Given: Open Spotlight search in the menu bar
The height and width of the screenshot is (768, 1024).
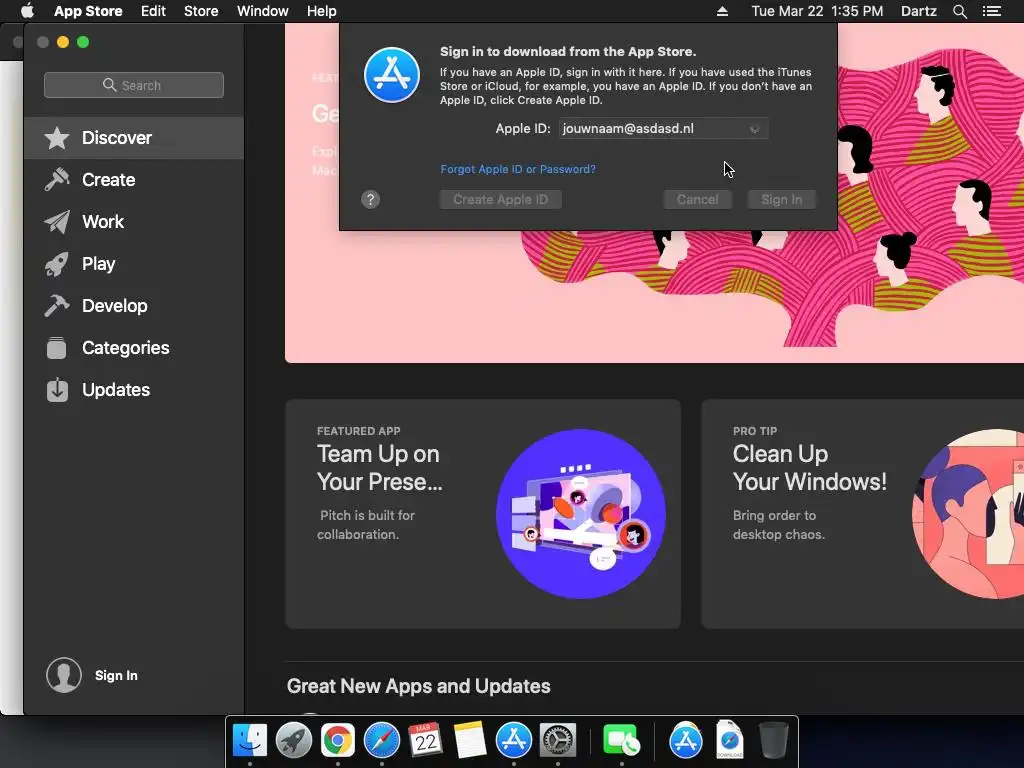Looking at the screenshot, I should [959, 11].
